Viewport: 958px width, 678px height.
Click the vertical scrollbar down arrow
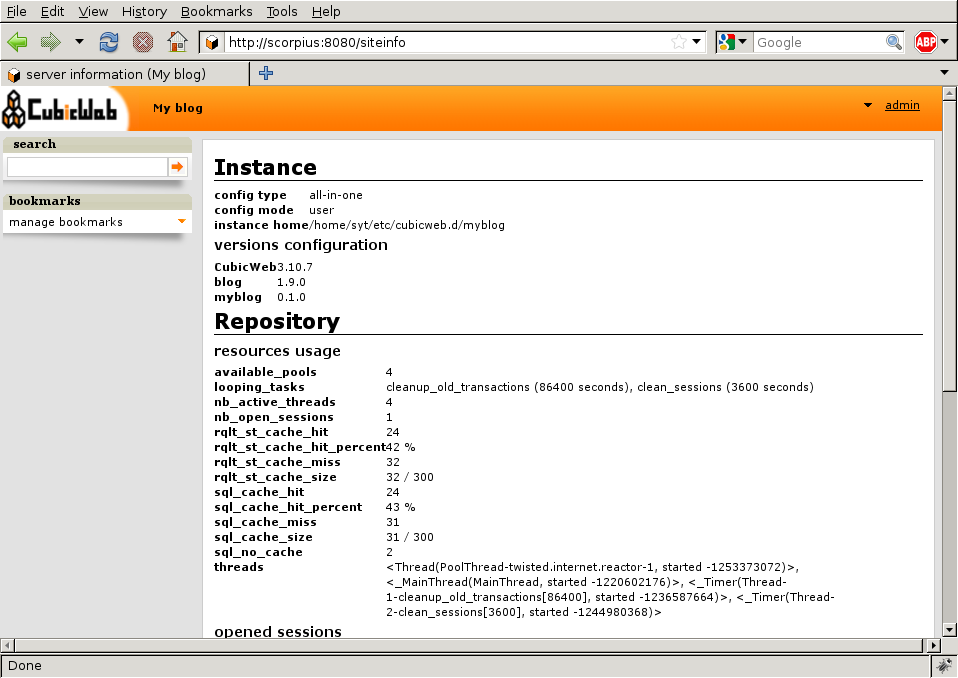coord(949,630)
